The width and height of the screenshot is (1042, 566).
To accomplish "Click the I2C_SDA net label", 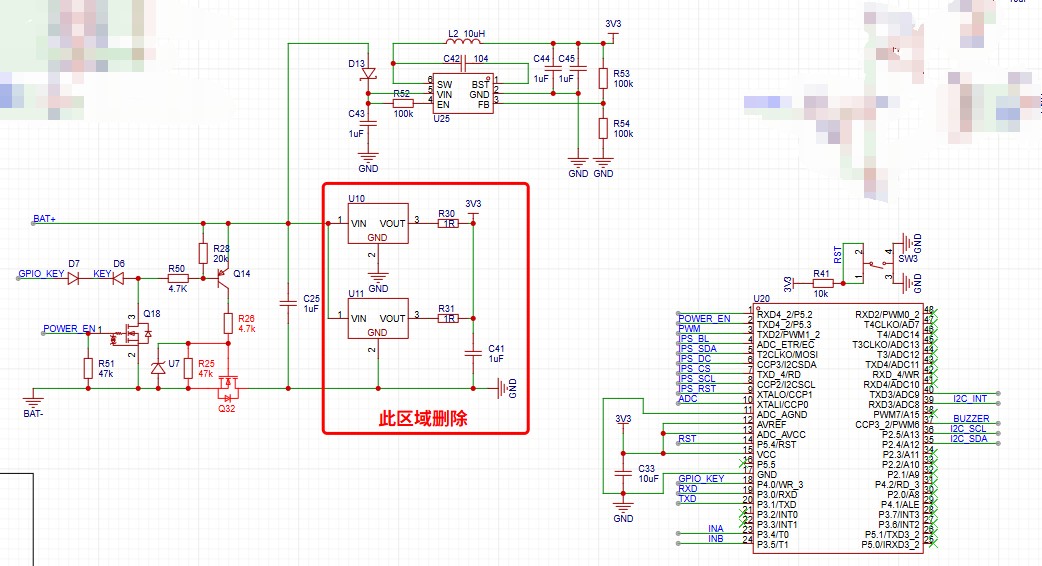I will 968,438.
